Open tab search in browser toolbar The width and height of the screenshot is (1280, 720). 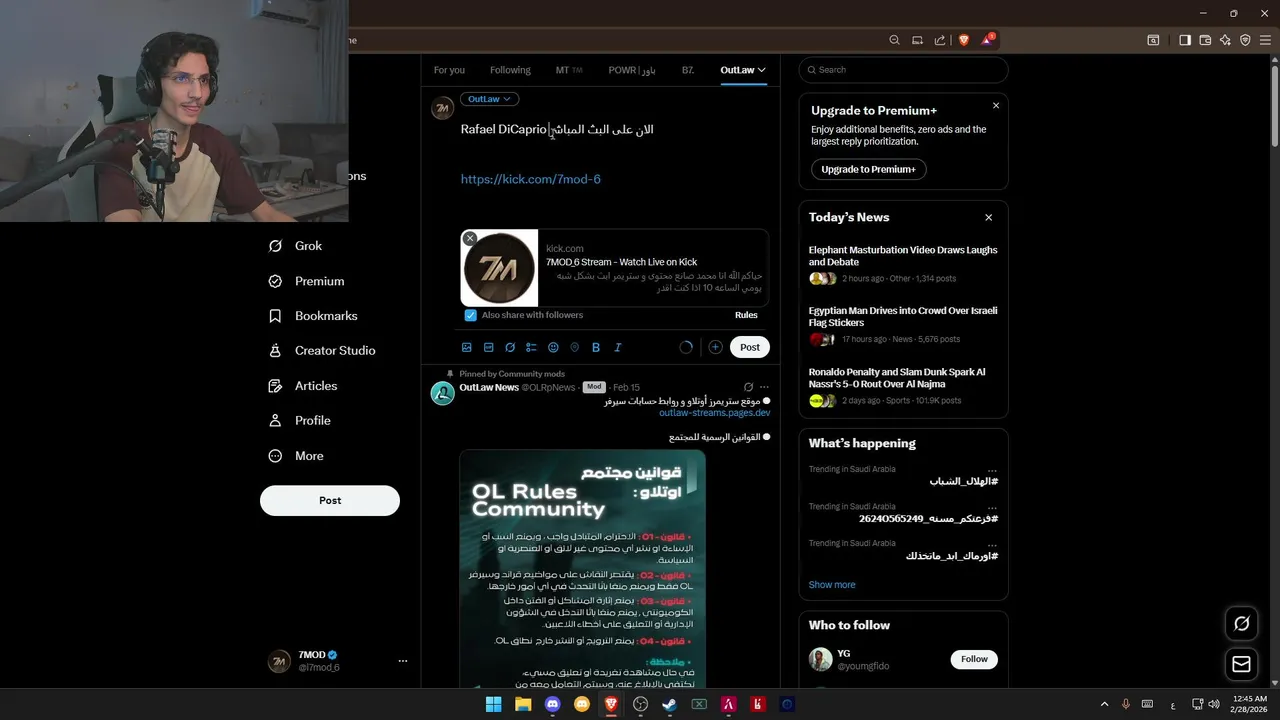pyautogui.click(x=1153, y=40)
